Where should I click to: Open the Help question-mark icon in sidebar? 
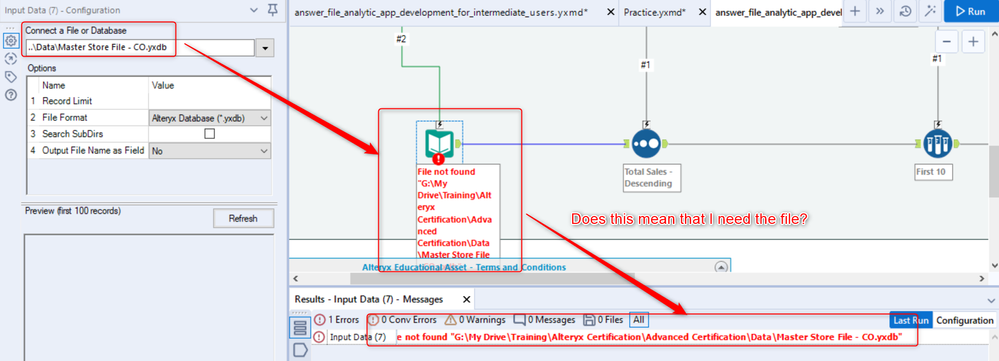(10, 95)
